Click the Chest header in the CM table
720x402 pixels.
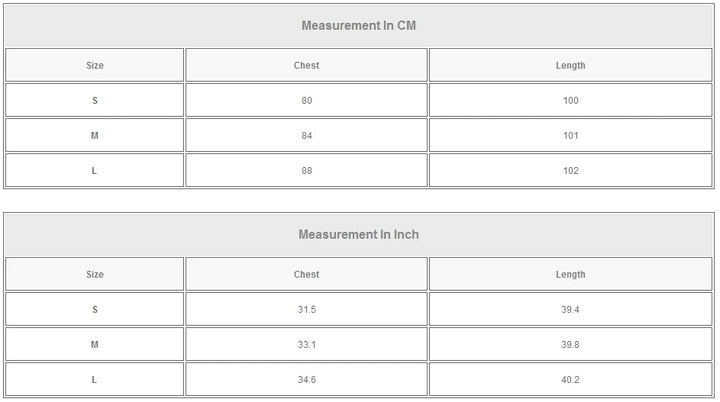pyautogui.click(x=306, y=66)
